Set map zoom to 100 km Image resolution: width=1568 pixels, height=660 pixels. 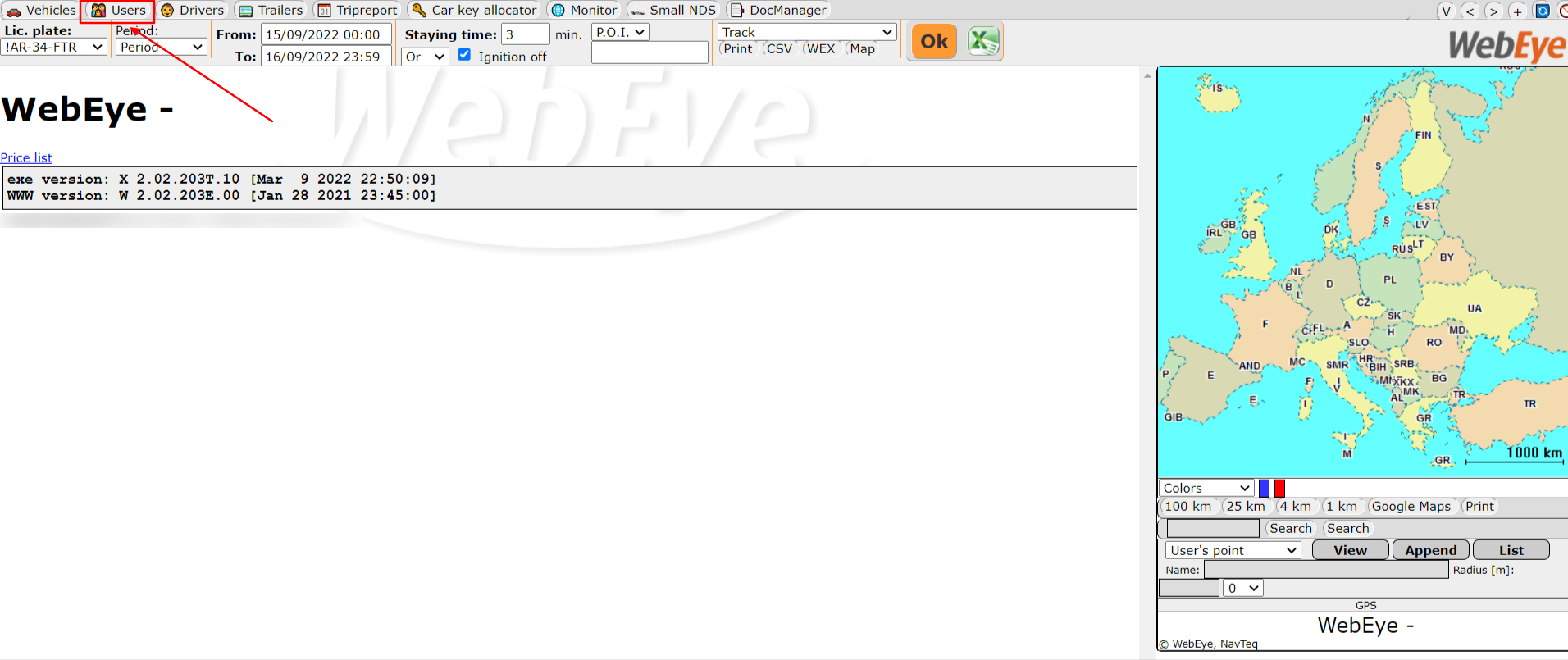point(1187,507)
